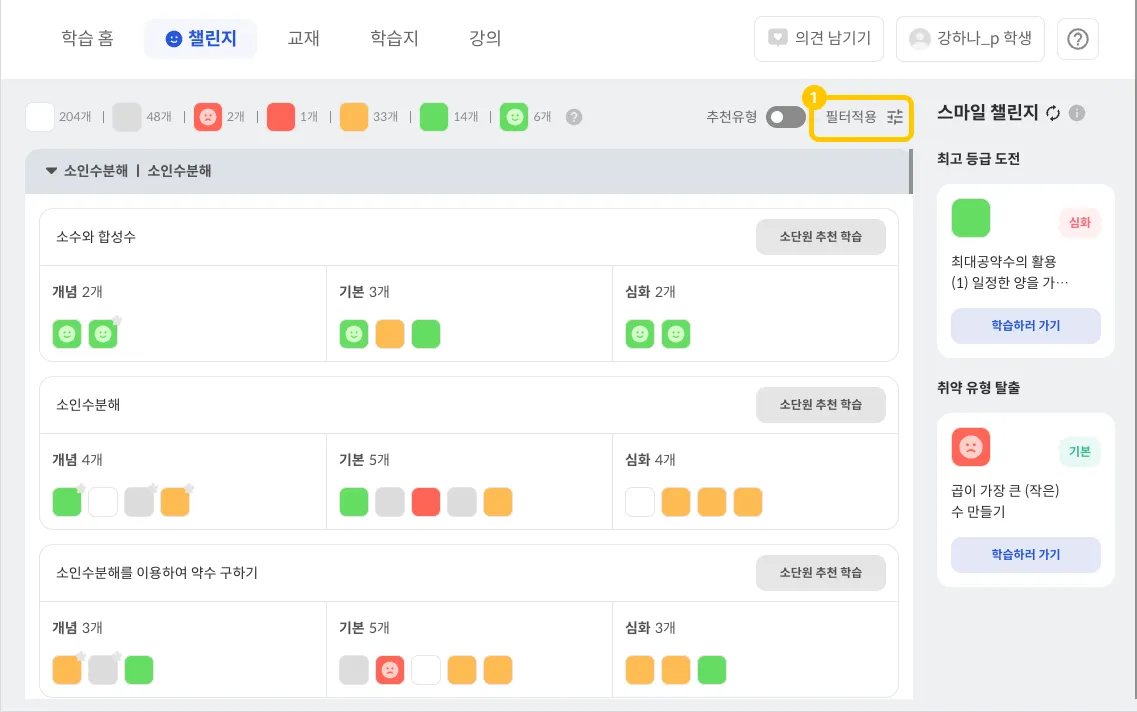1137x712 pixels.
Task: Open white tile in 소인수분해 심화
Action: point(640,502)
